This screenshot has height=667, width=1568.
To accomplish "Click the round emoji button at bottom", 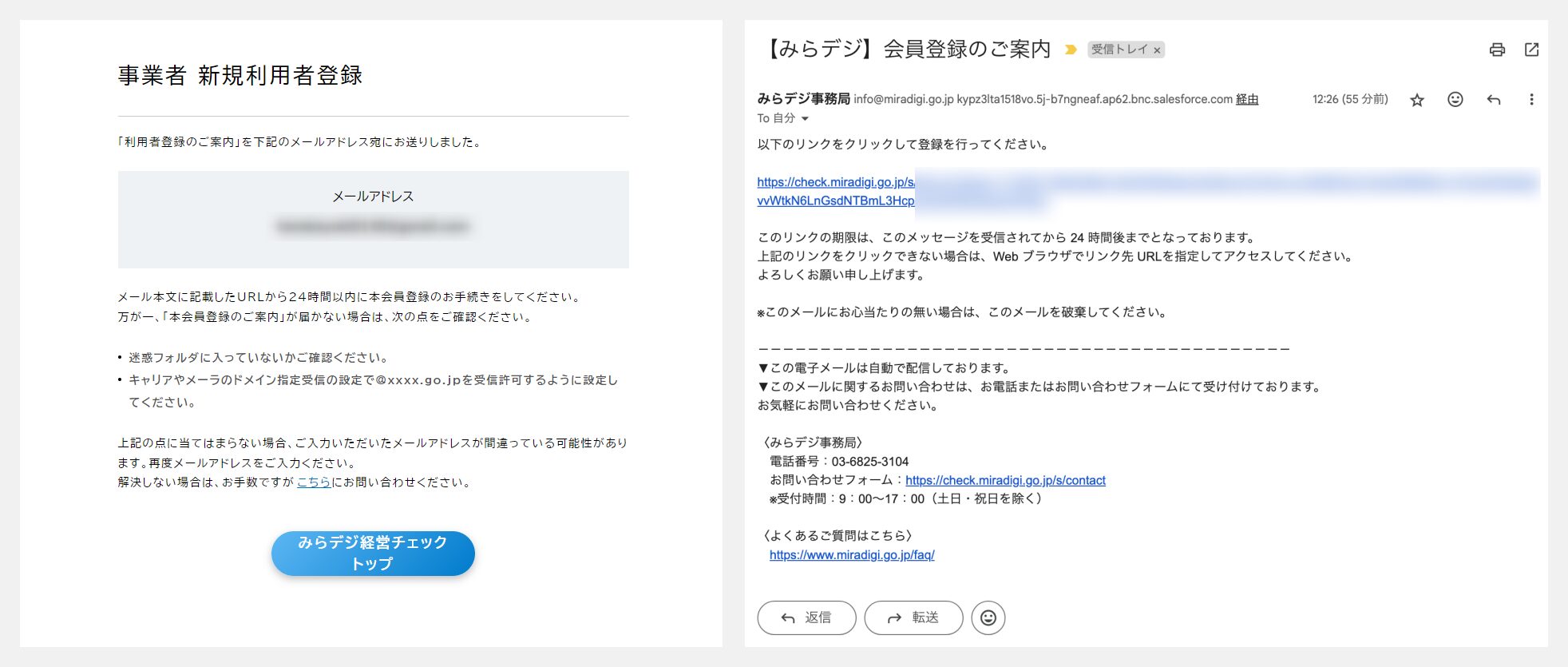I will point(988,617).
